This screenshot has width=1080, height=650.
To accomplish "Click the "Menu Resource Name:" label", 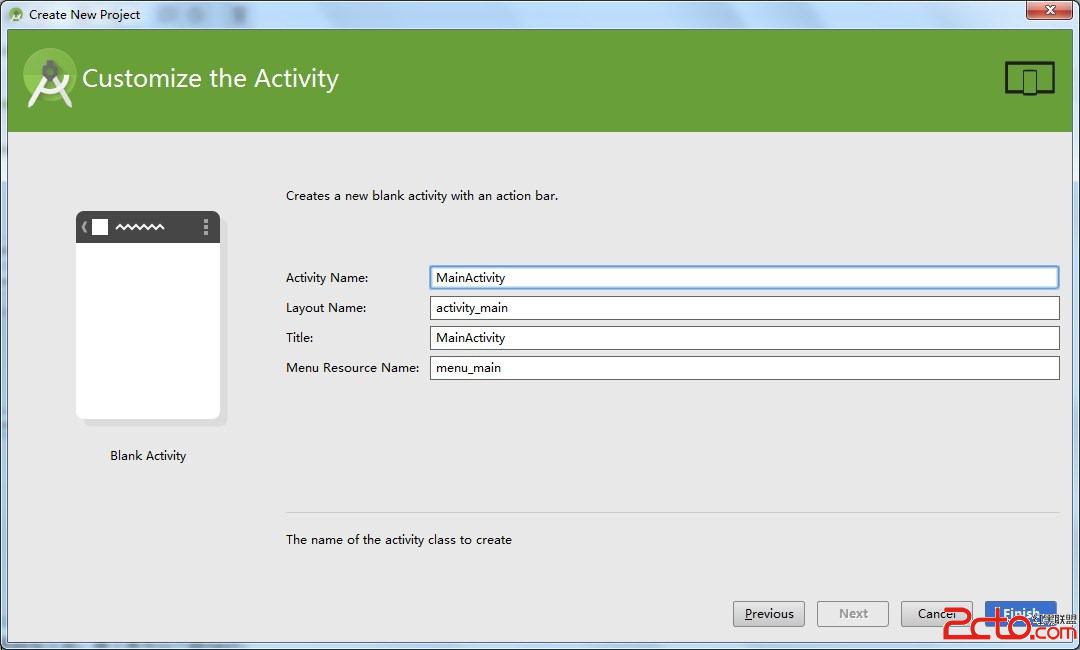I will tap(352, 368).
